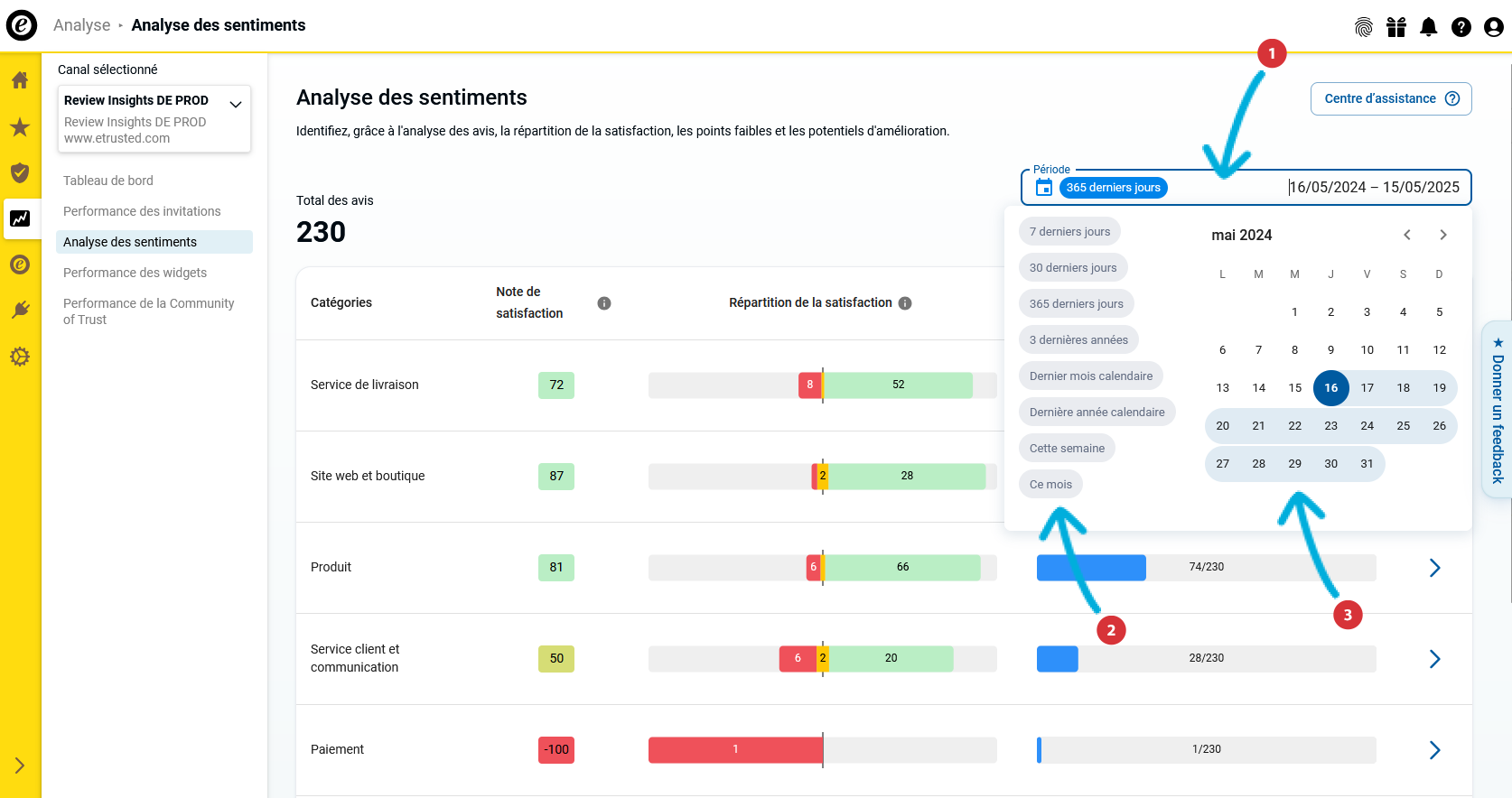The image size is (1512, 798).
Task: Expand the Produit category row arrow
Action: (1434, 568)
